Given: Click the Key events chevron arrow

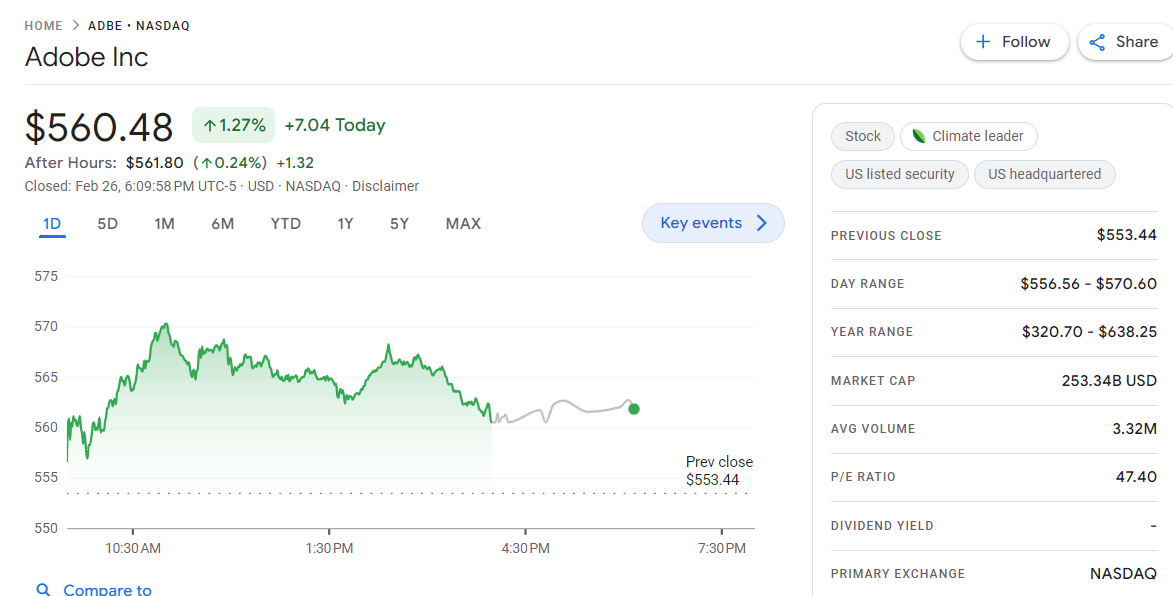Looking at the screenshot, I should 762,223.
